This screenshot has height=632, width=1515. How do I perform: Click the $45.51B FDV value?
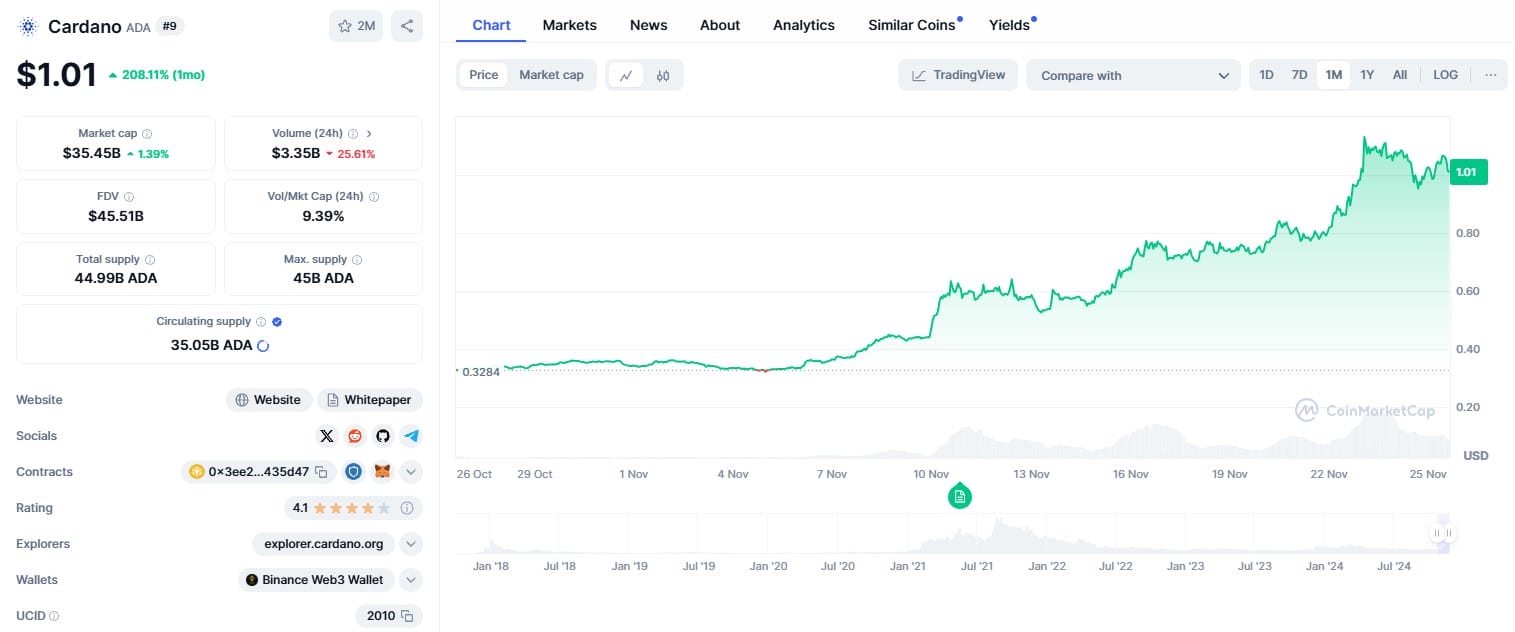pyautogui.click(x=116, y=216)
